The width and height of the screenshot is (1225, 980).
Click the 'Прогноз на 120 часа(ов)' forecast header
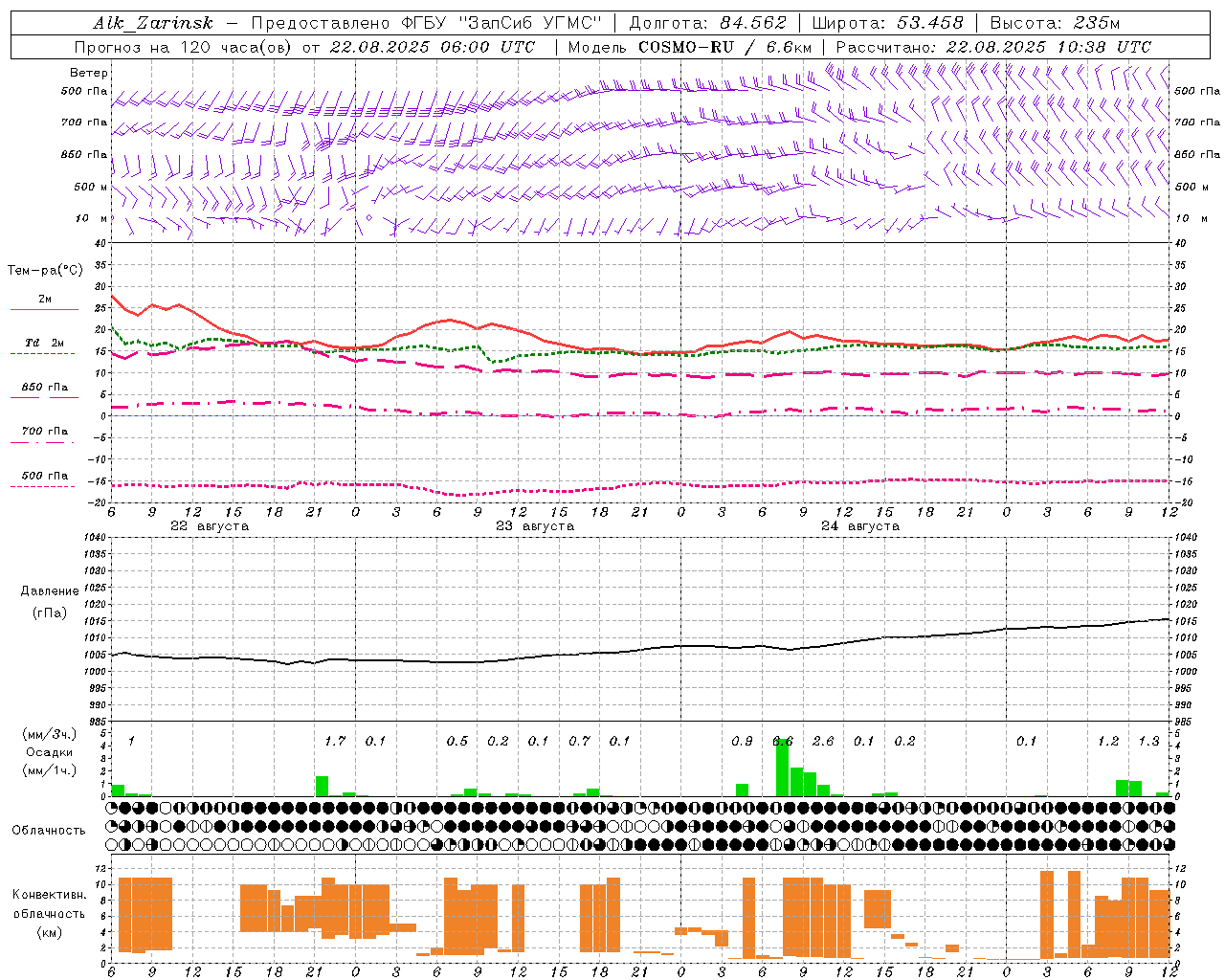(184, 47)
